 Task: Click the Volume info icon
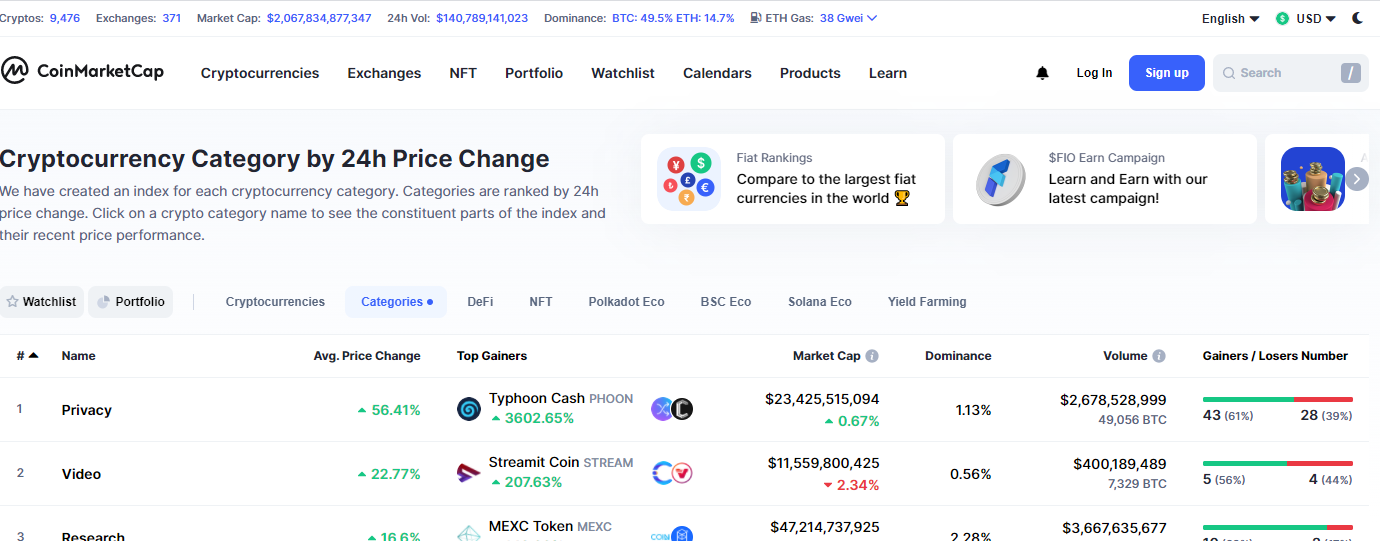click(1159, 356)
